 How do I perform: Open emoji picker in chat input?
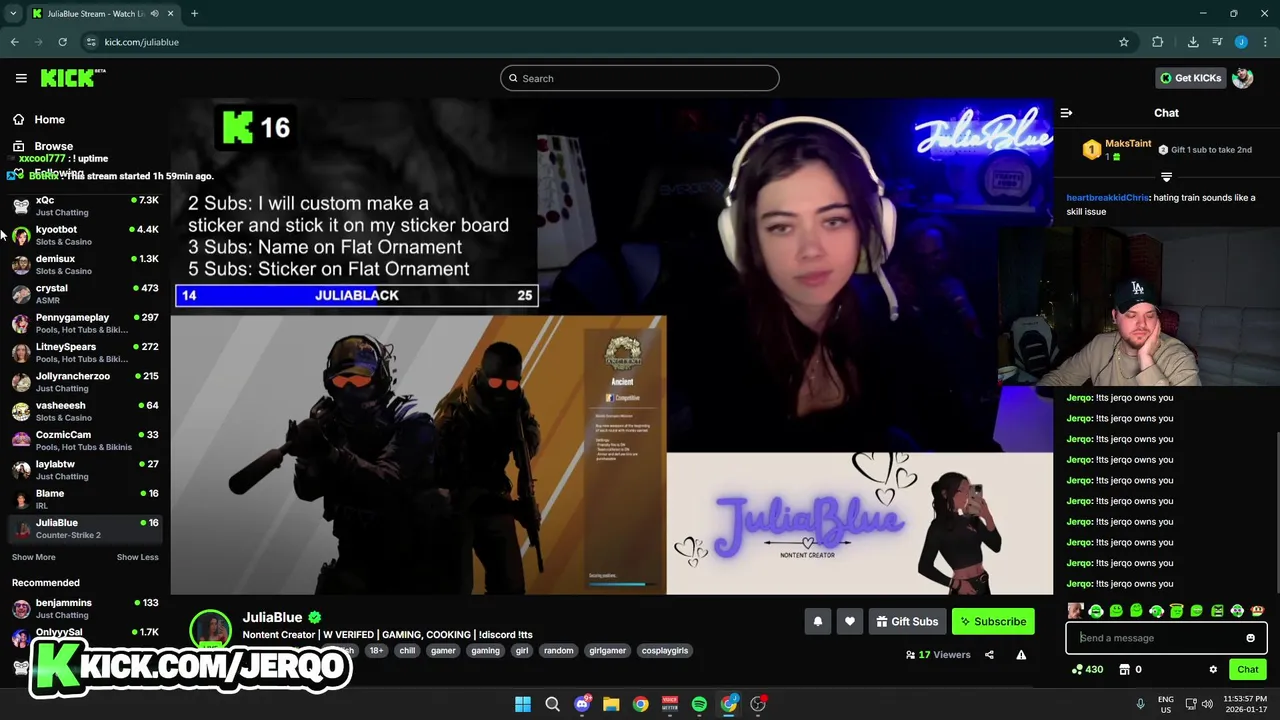(1250, 638)
